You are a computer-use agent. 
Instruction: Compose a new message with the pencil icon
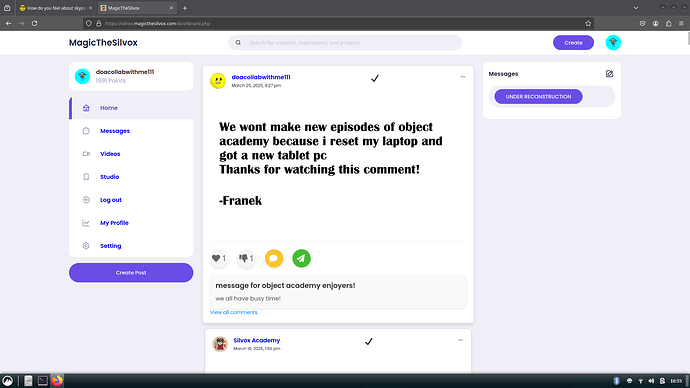click(609, 74)
